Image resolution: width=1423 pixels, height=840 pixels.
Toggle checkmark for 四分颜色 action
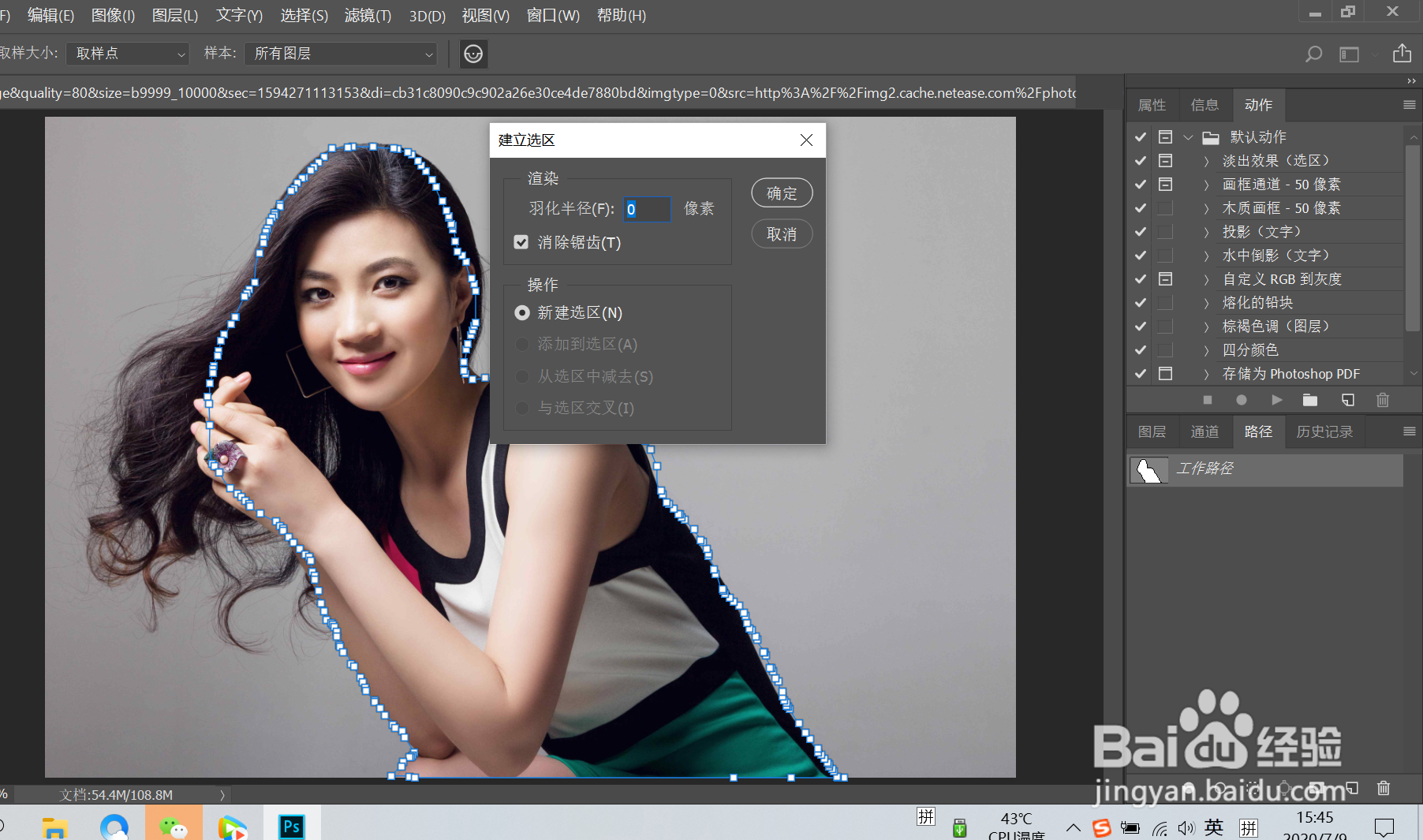1141,349
